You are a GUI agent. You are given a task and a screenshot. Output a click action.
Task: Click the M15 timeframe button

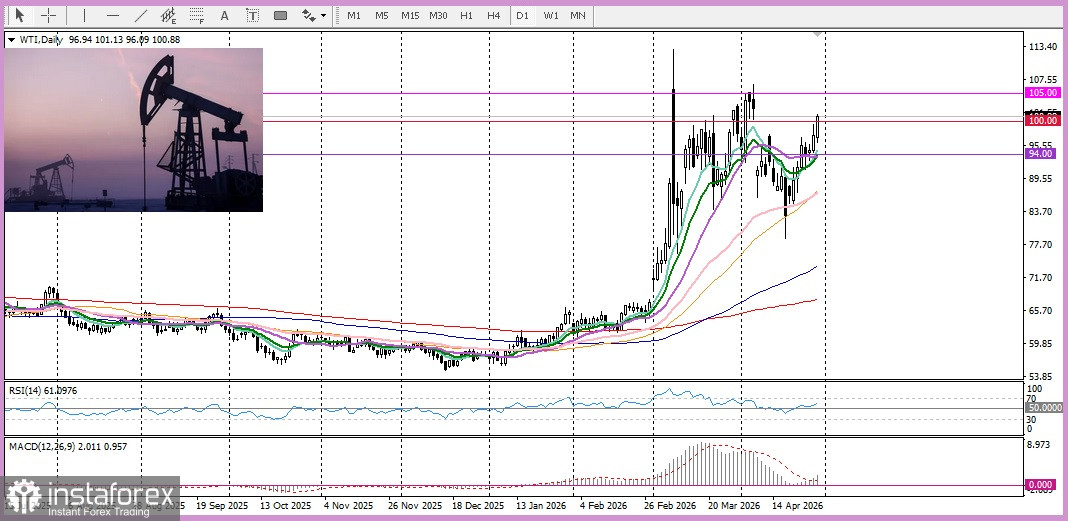[410, 15]
